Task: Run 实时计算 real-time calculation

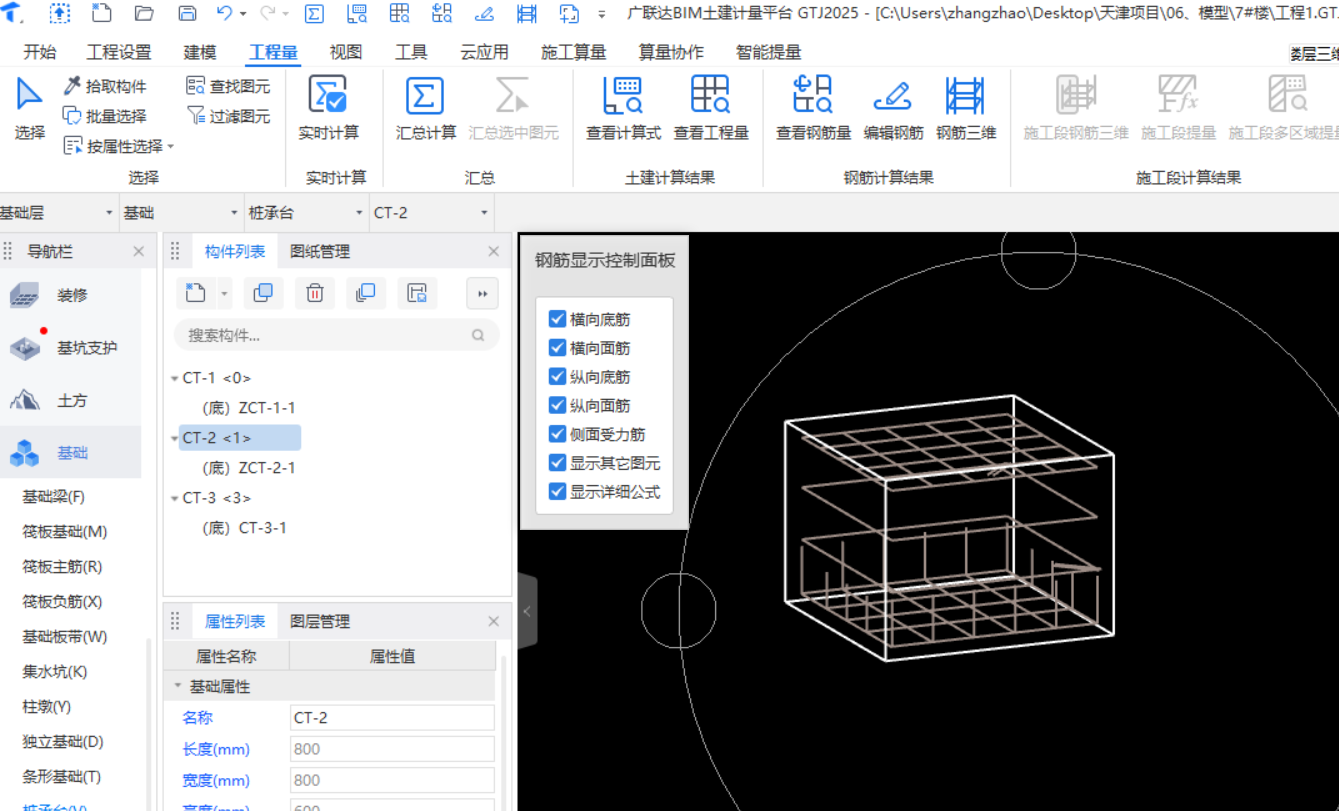Action: [328, 108]
